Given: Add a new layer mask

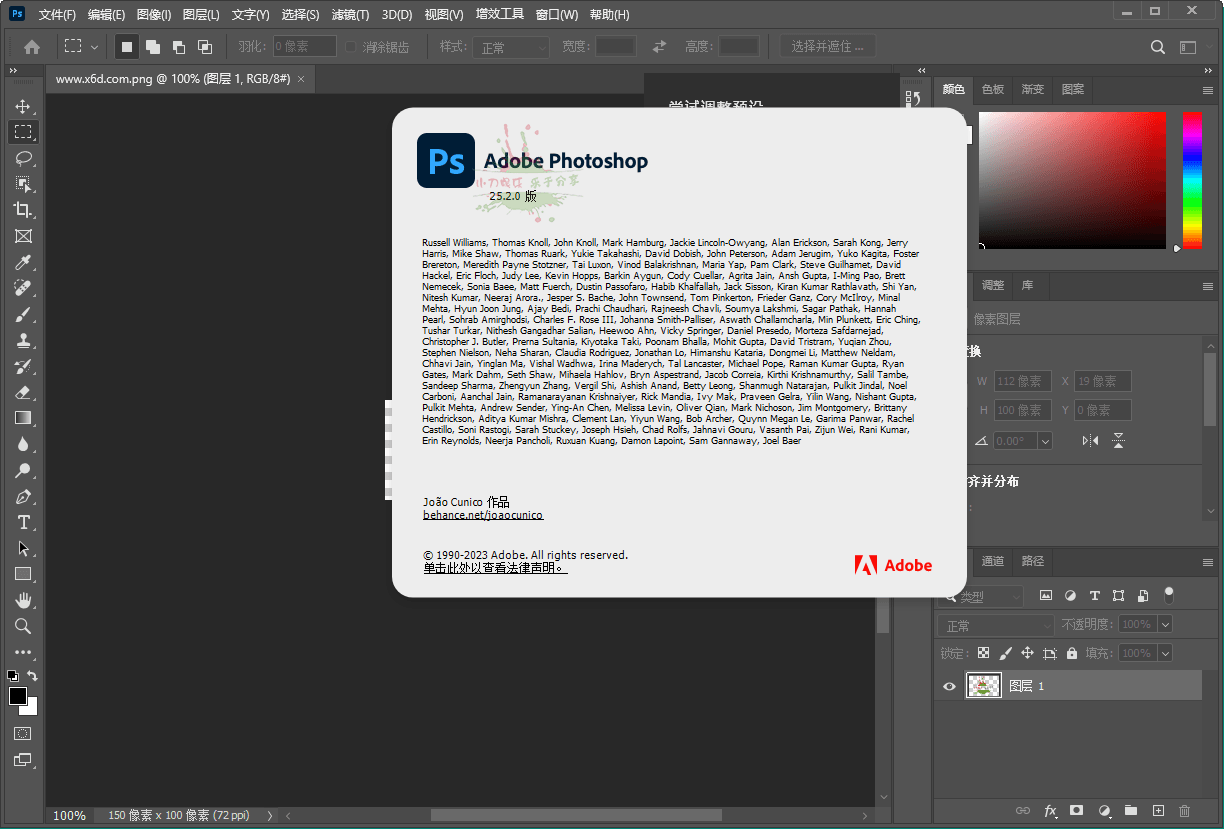Looking at the screenshot, I should 1076,811.
